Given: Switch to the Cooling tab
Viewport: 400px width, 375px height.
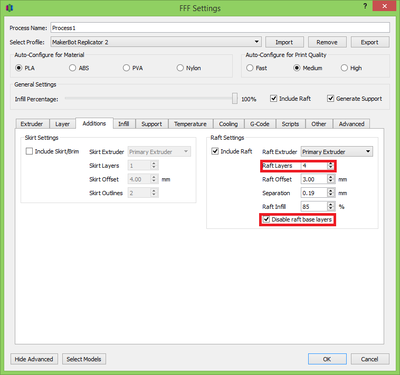Looking at the screenshot, I should coord(229,124).
